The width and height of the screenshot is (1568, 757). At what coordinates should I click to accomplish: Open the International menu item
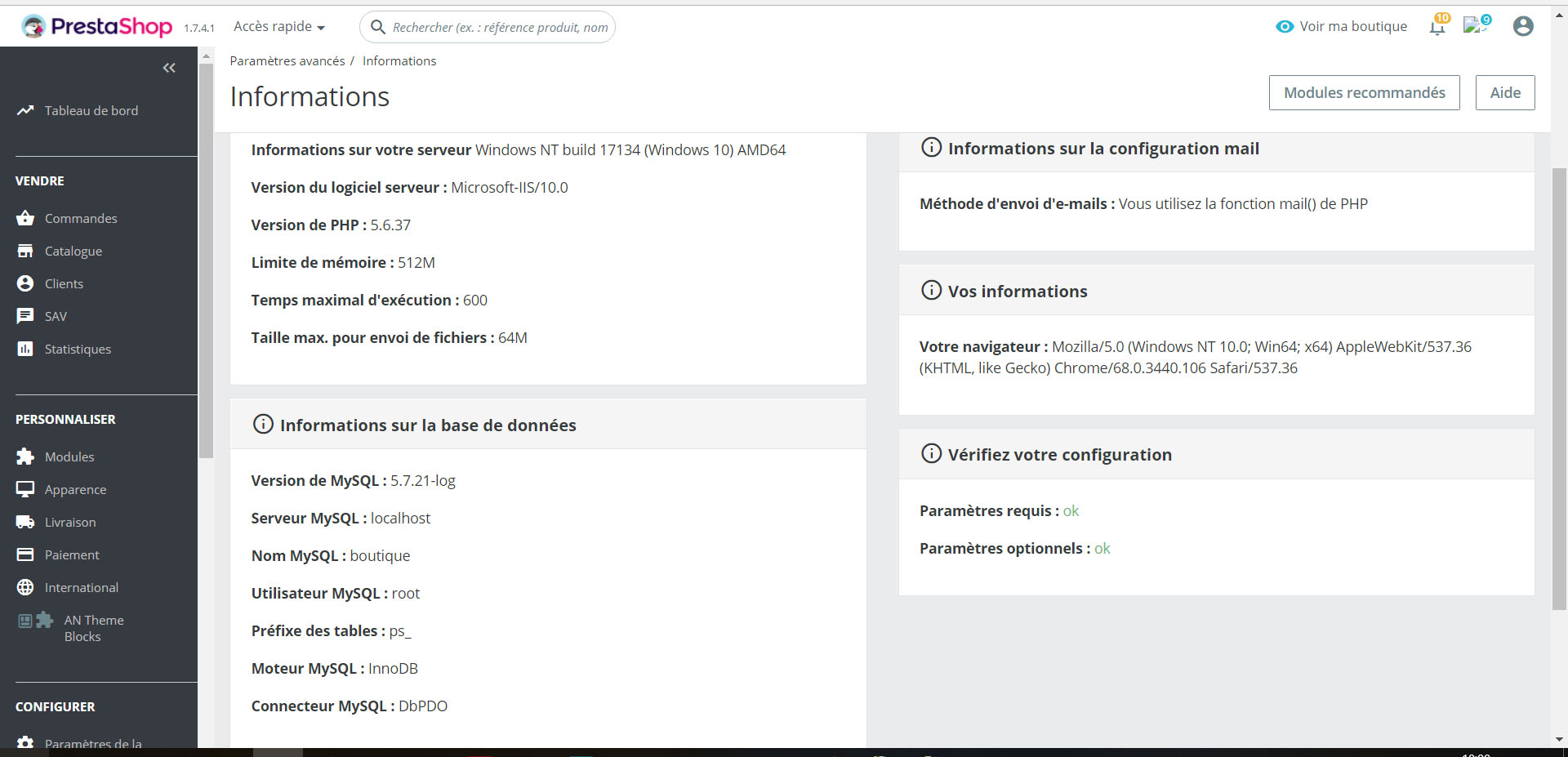[x=81, y=587]
